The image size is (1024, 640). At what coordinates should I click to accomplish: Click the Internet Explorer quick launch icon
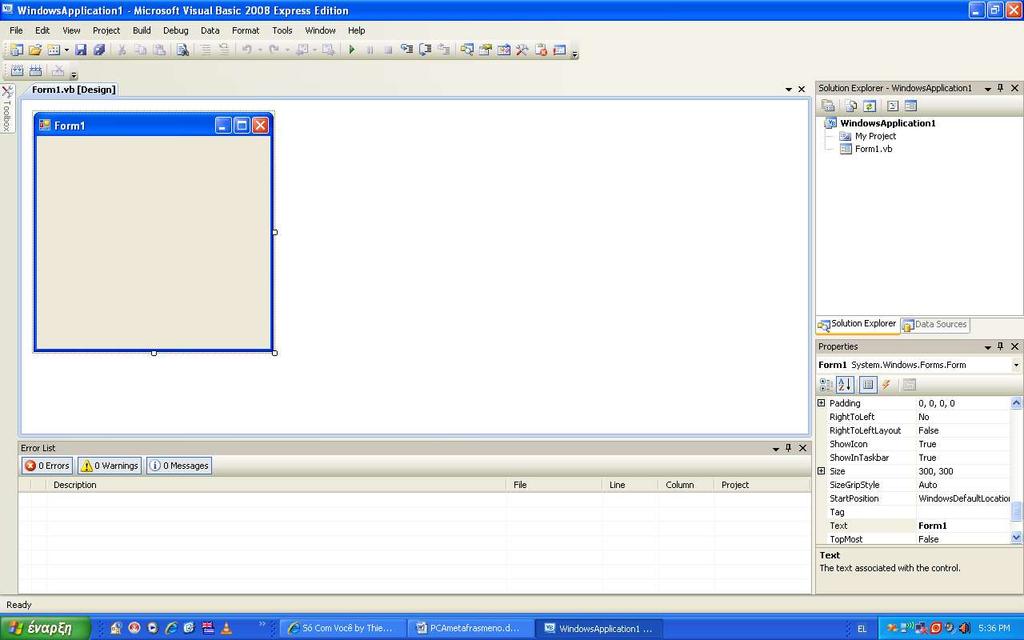pyautogui.click(x=171, y=628)
